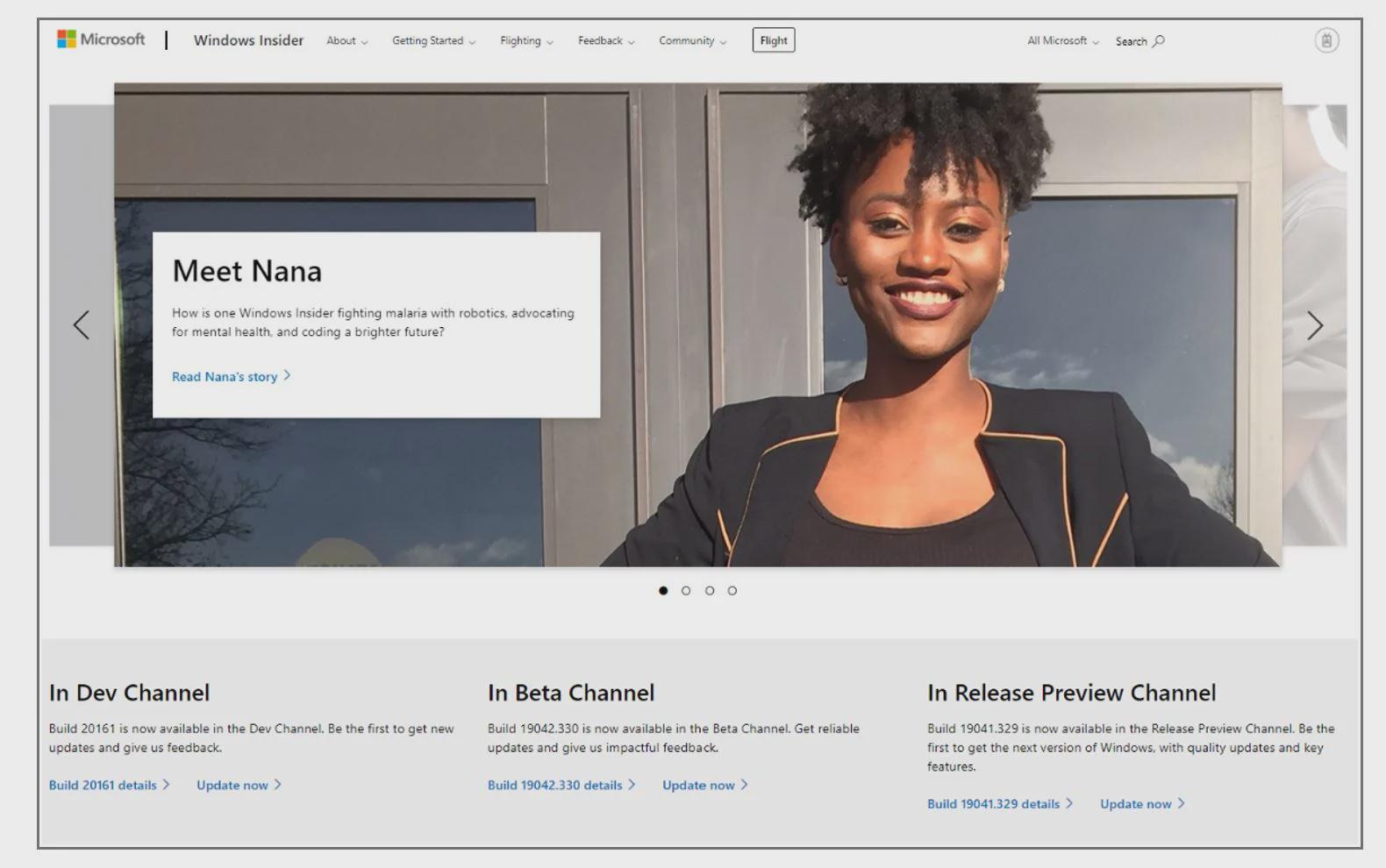Viewport: 1386px width, 868px height.
Task: Select the second carousel dot
Action: point(686,591)
